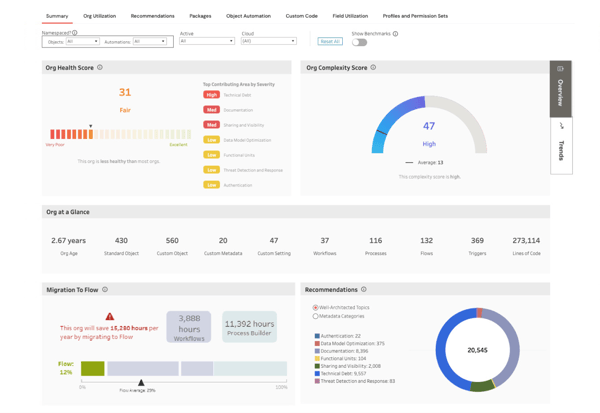Expand the Active filter dropdown
Viewport: 600px width, 413px height.
206,42
